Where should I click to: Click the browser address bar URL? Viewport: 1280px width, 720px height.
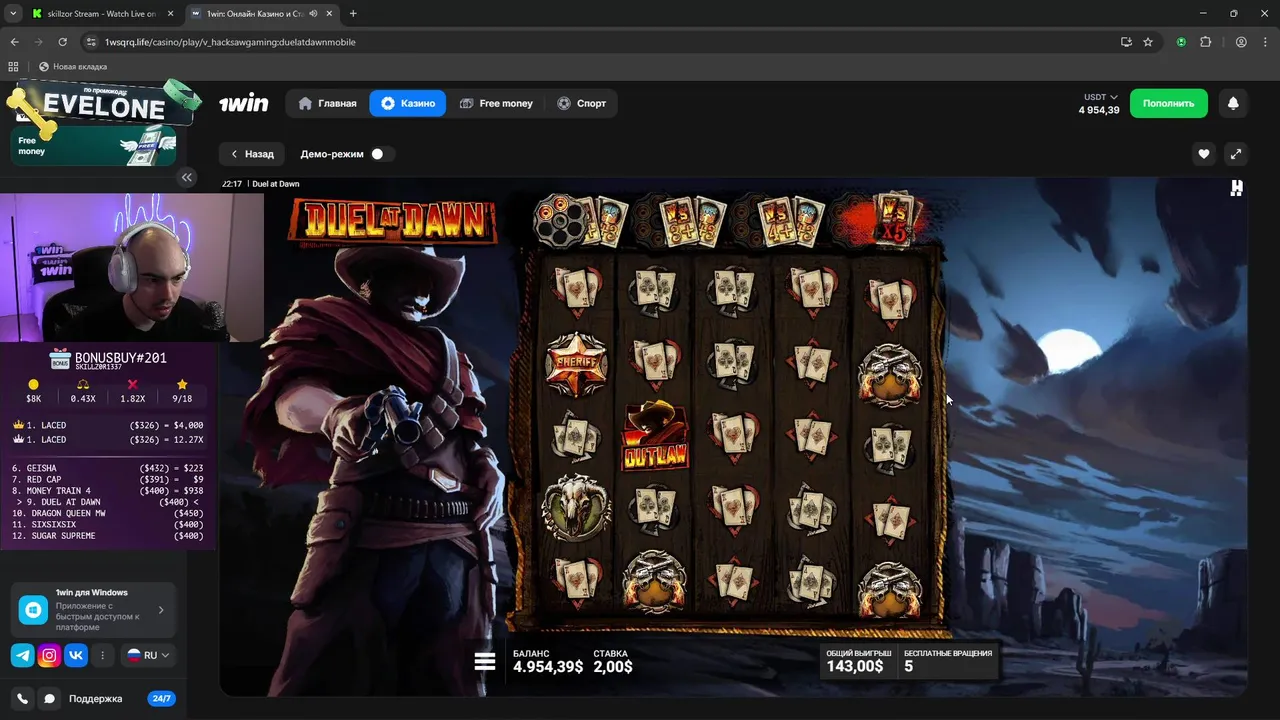[x=230, y=42]
